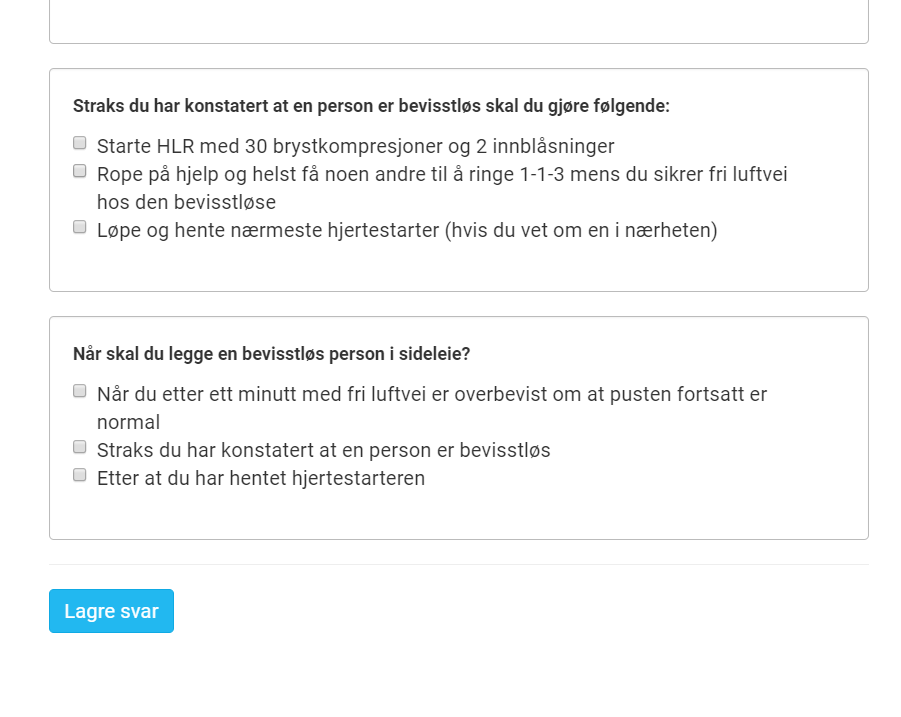Screen dimensions: 901x717
Task: Click the wrapped line "hos den bevisstløse"
Action: [186, 202]
